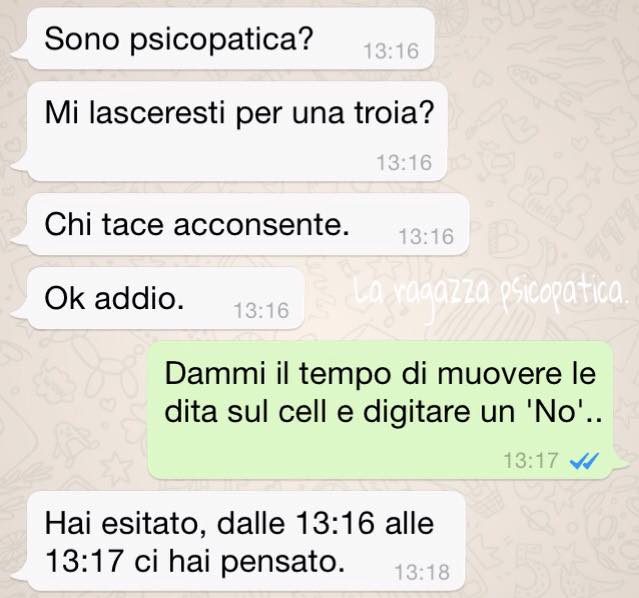Tap the 13:17 timestamp on the green bubble

pos(531,461)
